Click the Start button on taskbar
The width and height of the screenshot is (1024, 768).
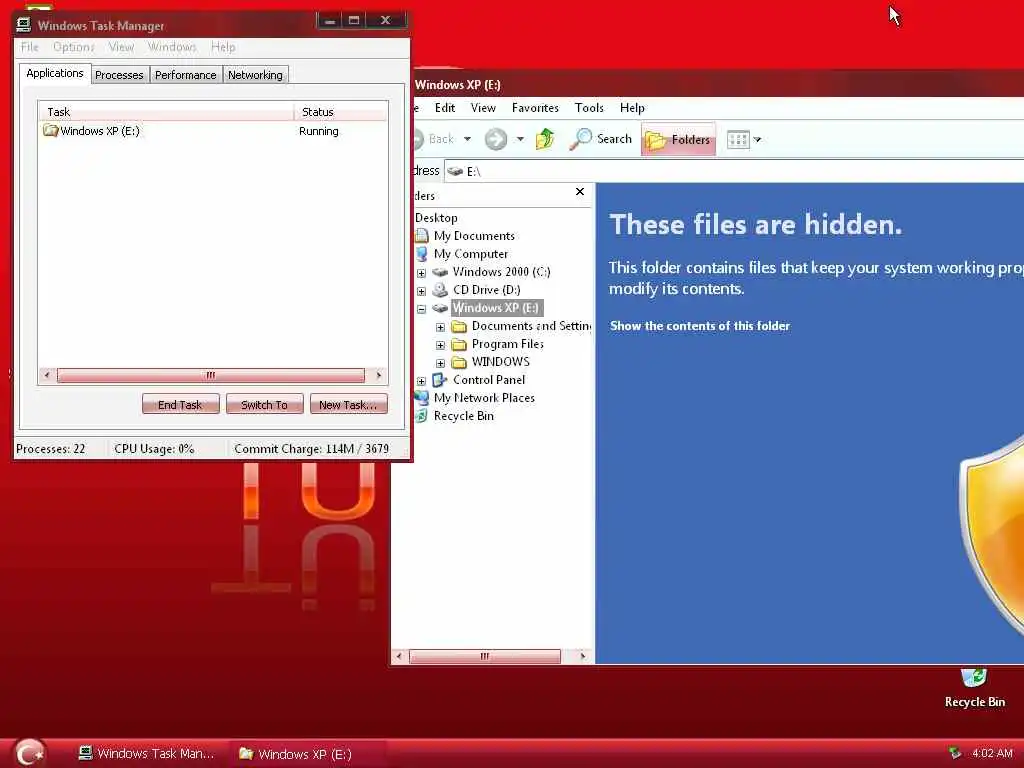point(29,753)
